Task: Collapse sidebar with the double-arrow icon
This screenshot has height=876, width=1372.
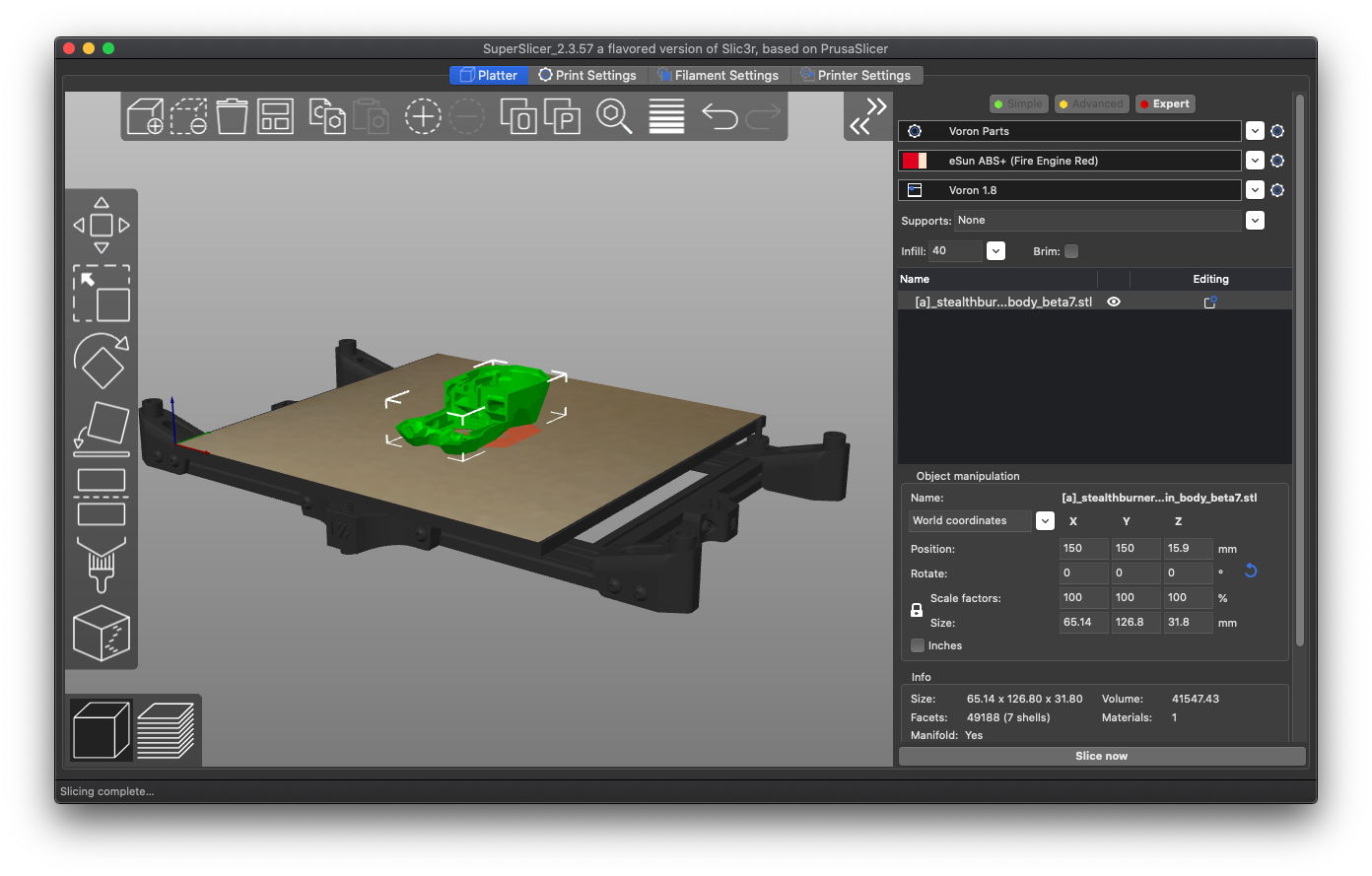Action: click(x=868, y=116)
